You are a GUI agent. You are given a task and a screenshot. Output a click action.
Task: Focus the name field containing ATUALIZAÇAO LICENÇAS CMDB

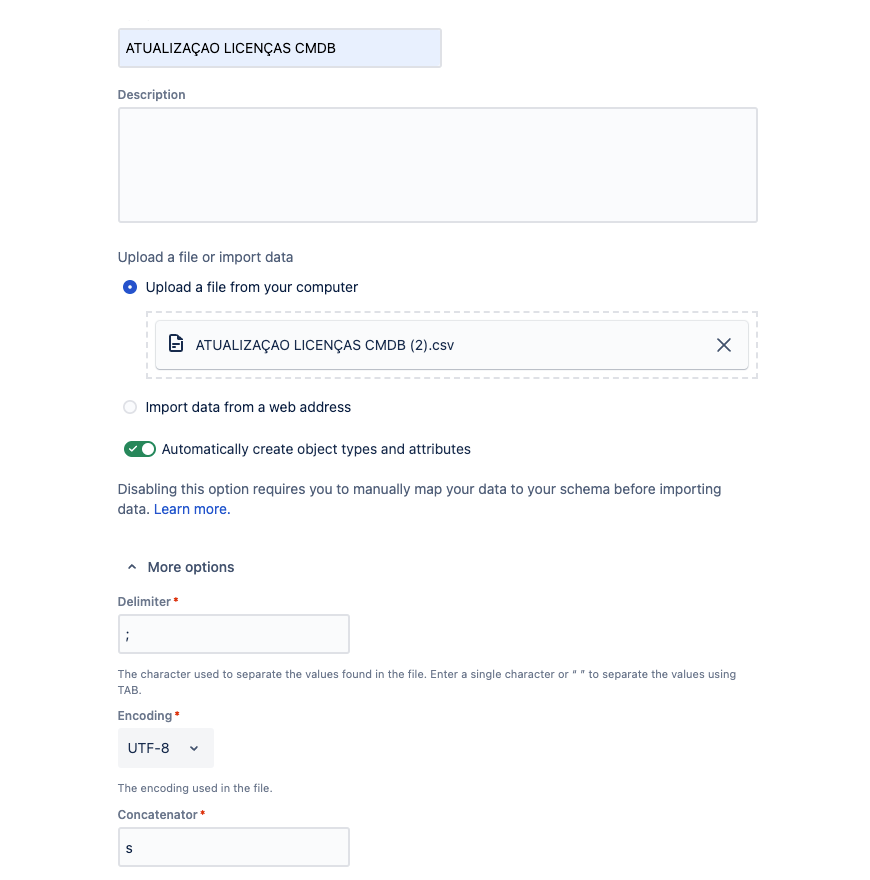(280, 48)
